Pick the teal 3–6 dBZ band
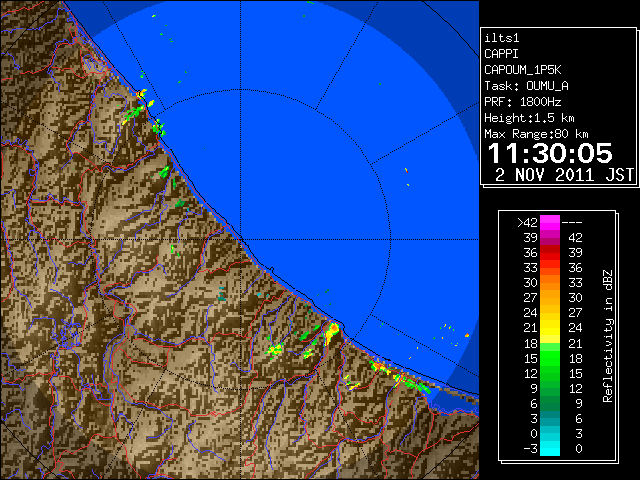Viewport: 640px width, 480px height. click(550, 418)
